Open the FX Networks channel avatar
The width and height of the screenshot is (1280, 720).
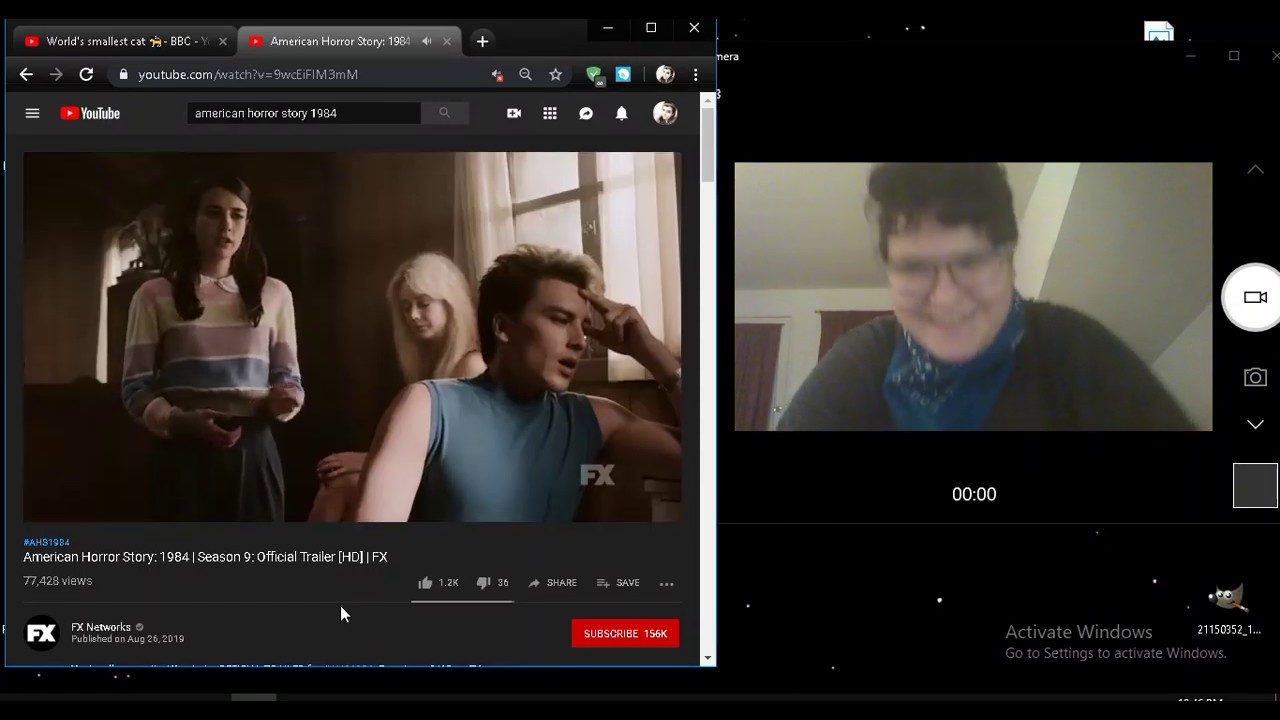(41, 633)
